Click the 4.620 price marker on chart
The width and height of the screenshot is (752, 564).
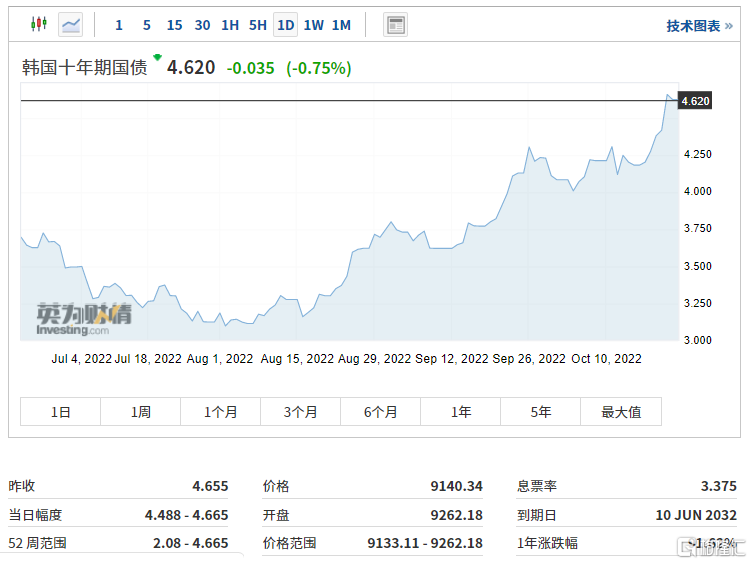[x=695, y=101]
